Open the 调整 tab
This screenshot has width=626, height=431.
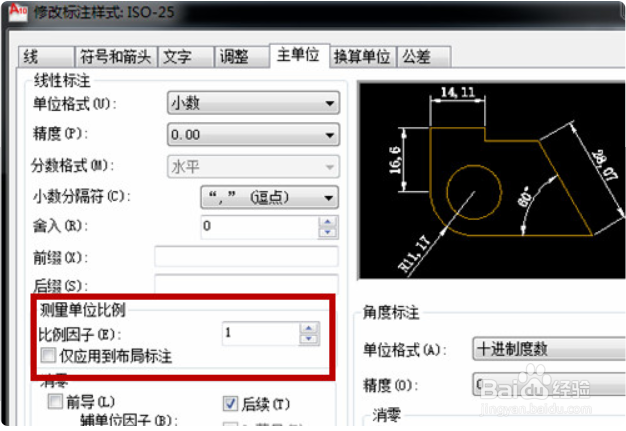pyautogui.click(x=242, y=56)
